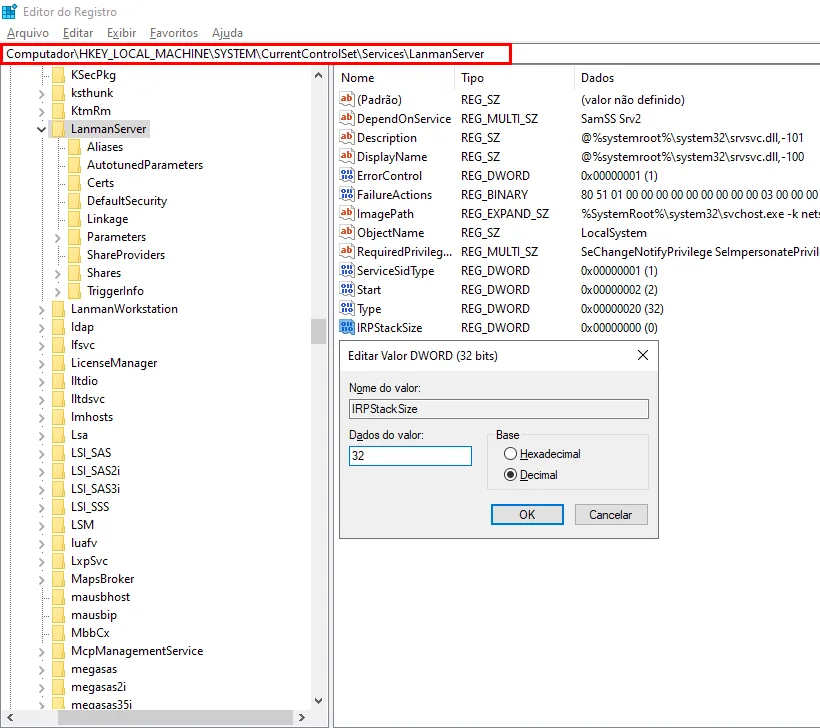Click the Dados do valor input field
The image size is (820, 728).
click(x=410, y=456)
